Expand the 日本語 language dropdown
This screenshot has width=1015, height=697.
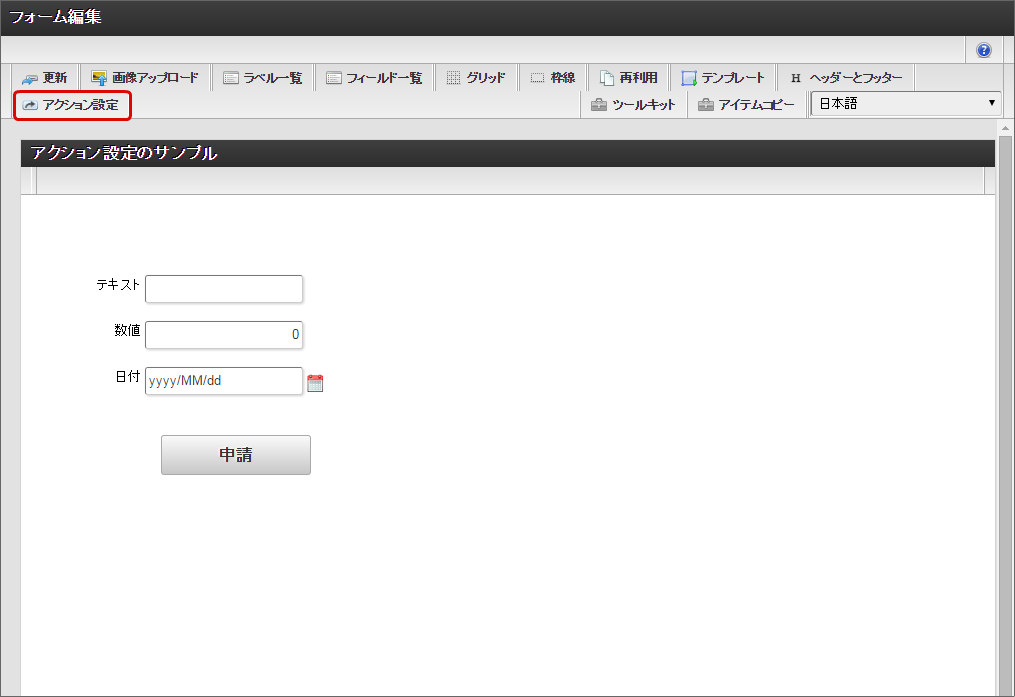pos(906,104)
